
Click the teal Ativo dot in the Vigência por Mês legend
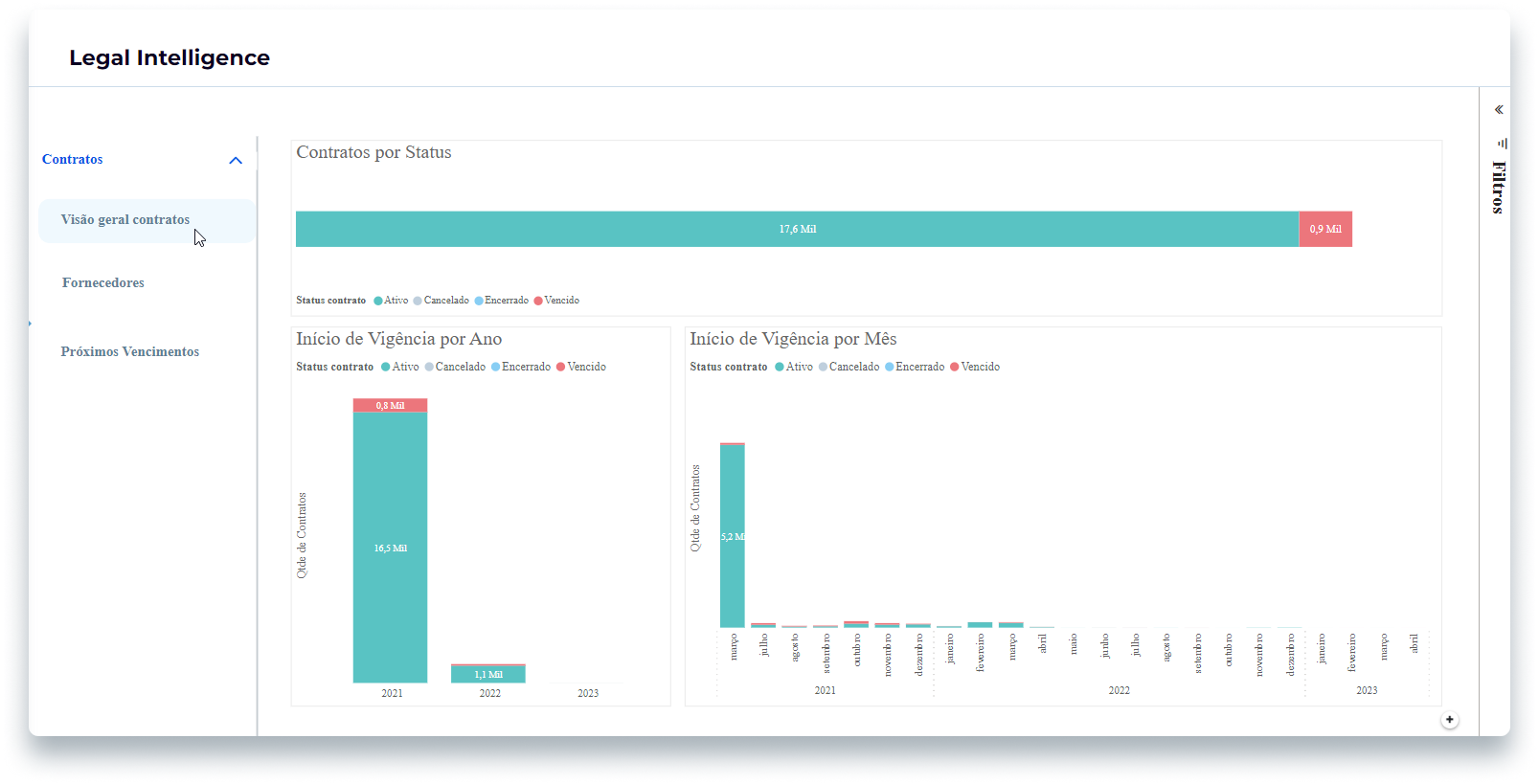[x=780, y=367]
